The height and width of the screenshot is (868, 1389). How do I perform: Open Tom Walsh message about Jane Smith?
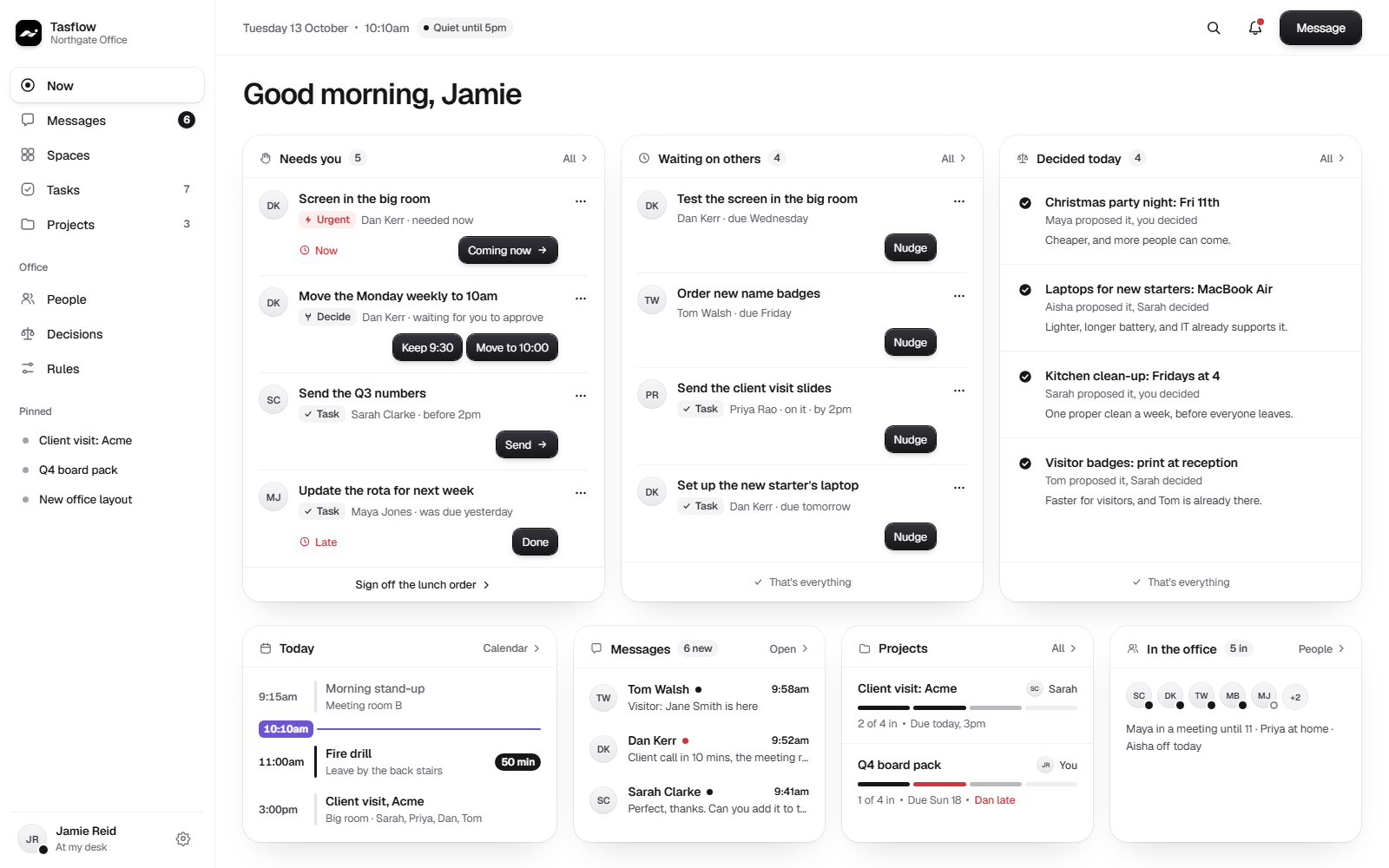(x=700, y=697)
